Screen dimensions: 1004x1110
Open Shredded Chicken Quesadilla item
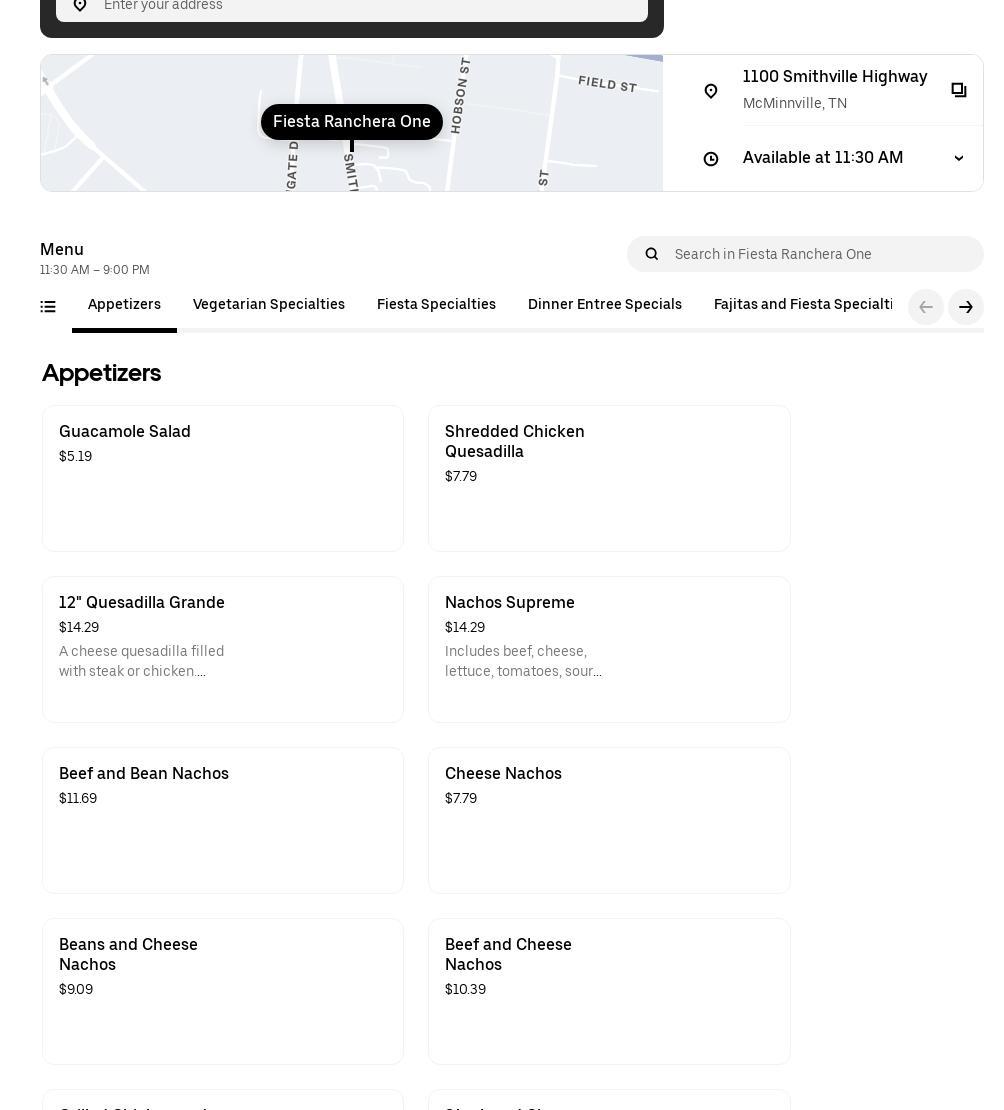point(609,479)
